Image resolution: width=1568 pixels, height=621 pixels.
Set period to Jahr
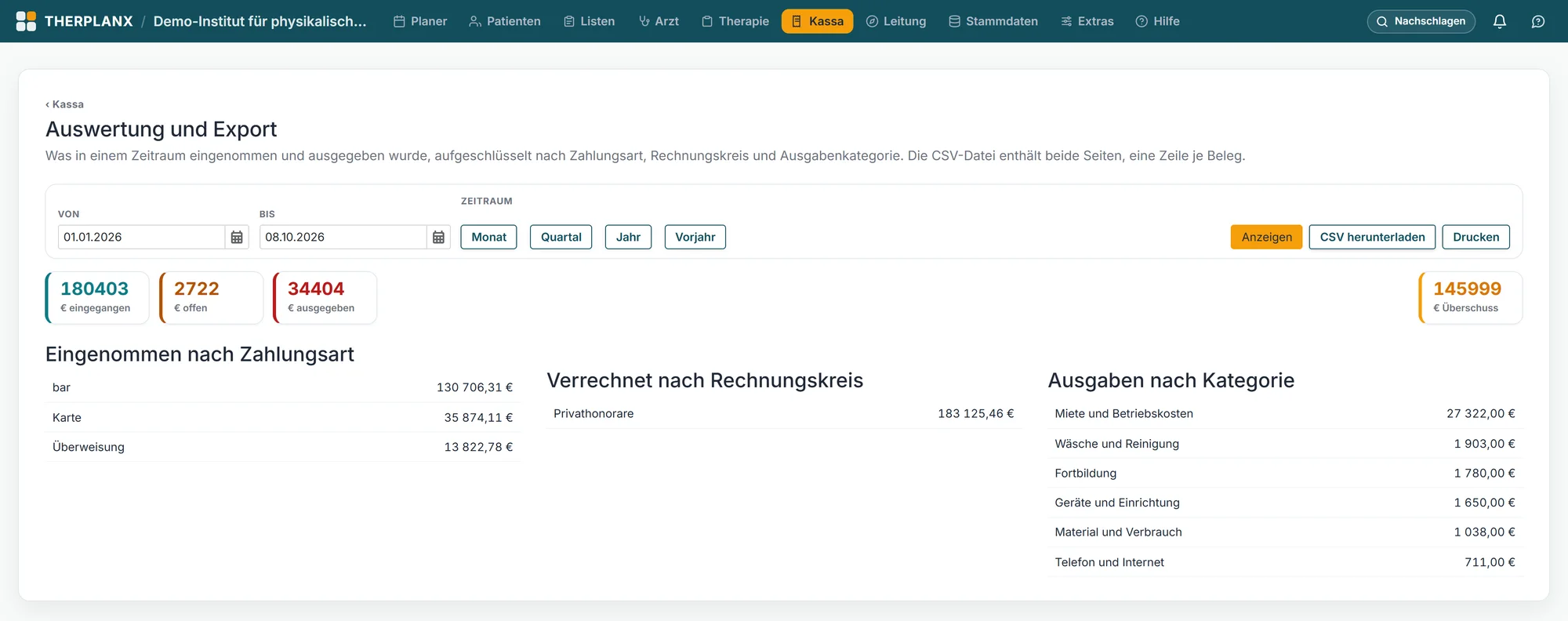pos(628,237)
